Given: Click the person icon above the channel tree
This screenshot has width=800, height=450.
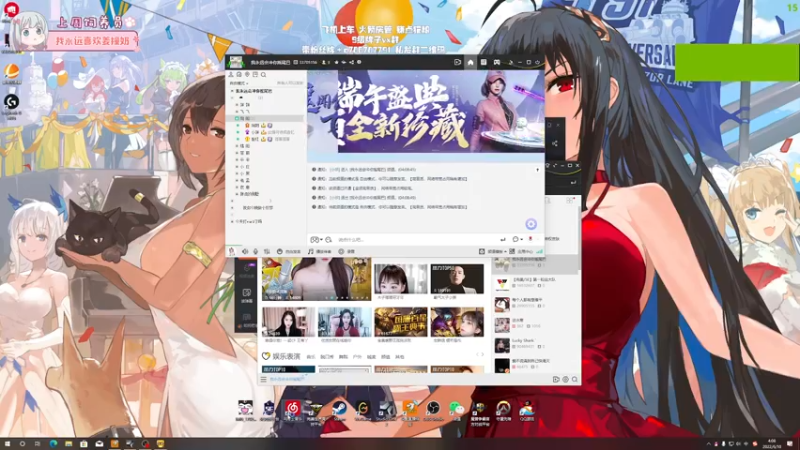Looking at the screenshot, I should tap(231, 74).
